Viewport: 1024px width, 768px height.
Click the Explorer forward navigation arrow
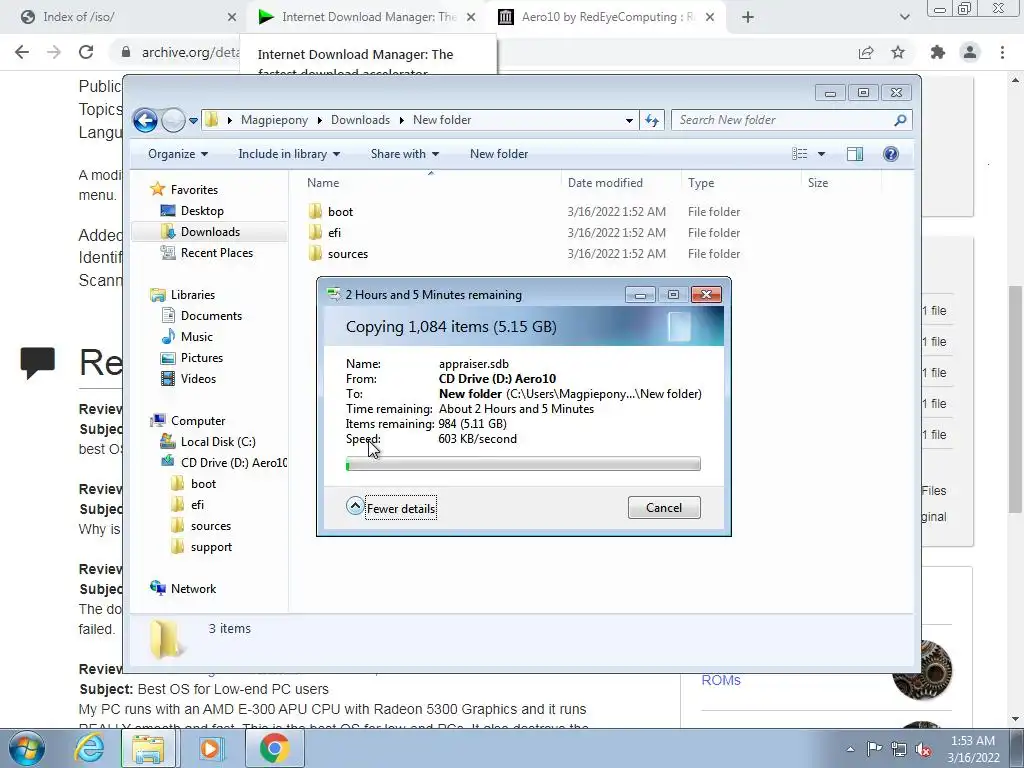pos(173,120)
